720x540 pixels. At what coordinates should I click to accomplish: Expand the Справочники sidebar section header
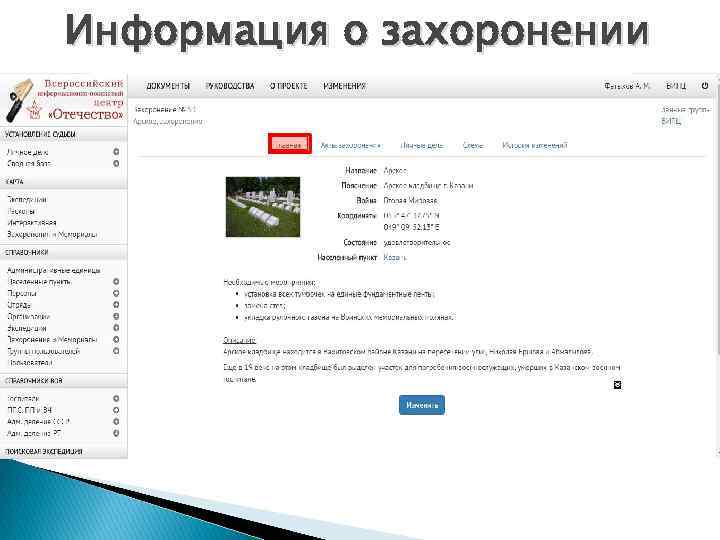[63, 253]
